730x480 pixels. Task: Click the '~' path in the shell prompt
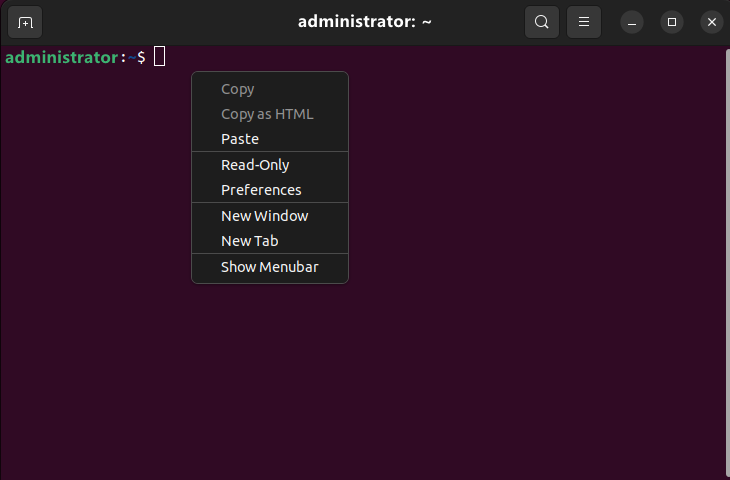[x=131, y=58]
